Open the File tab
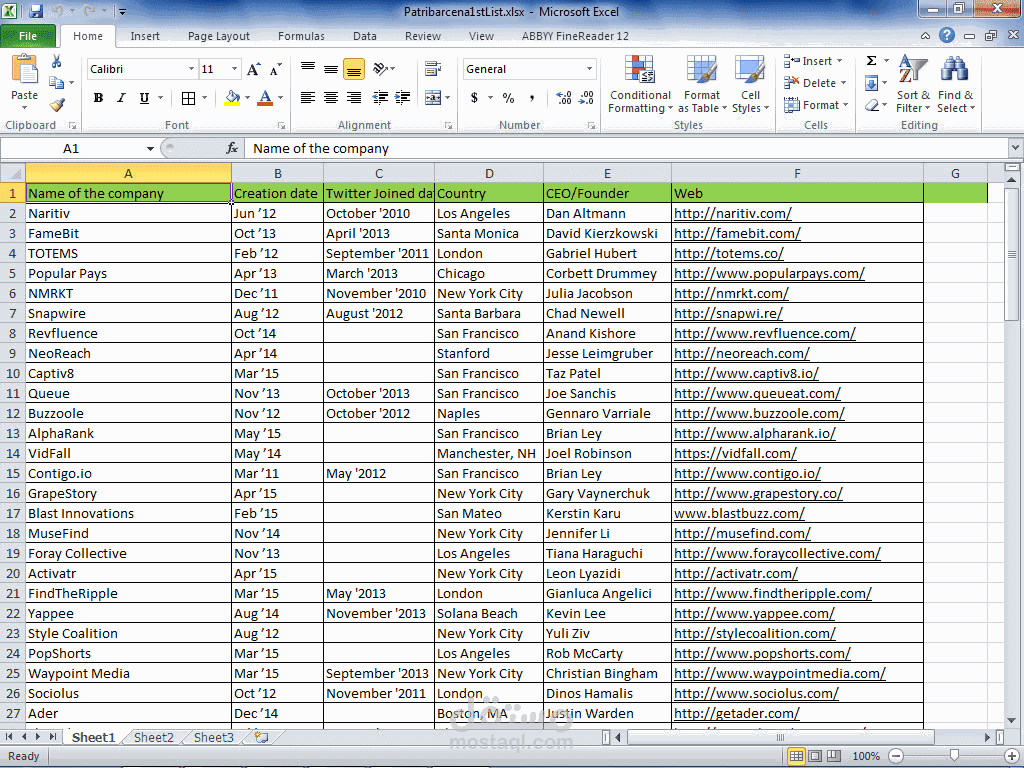The image size is (1024, 768). pos(28,36)
